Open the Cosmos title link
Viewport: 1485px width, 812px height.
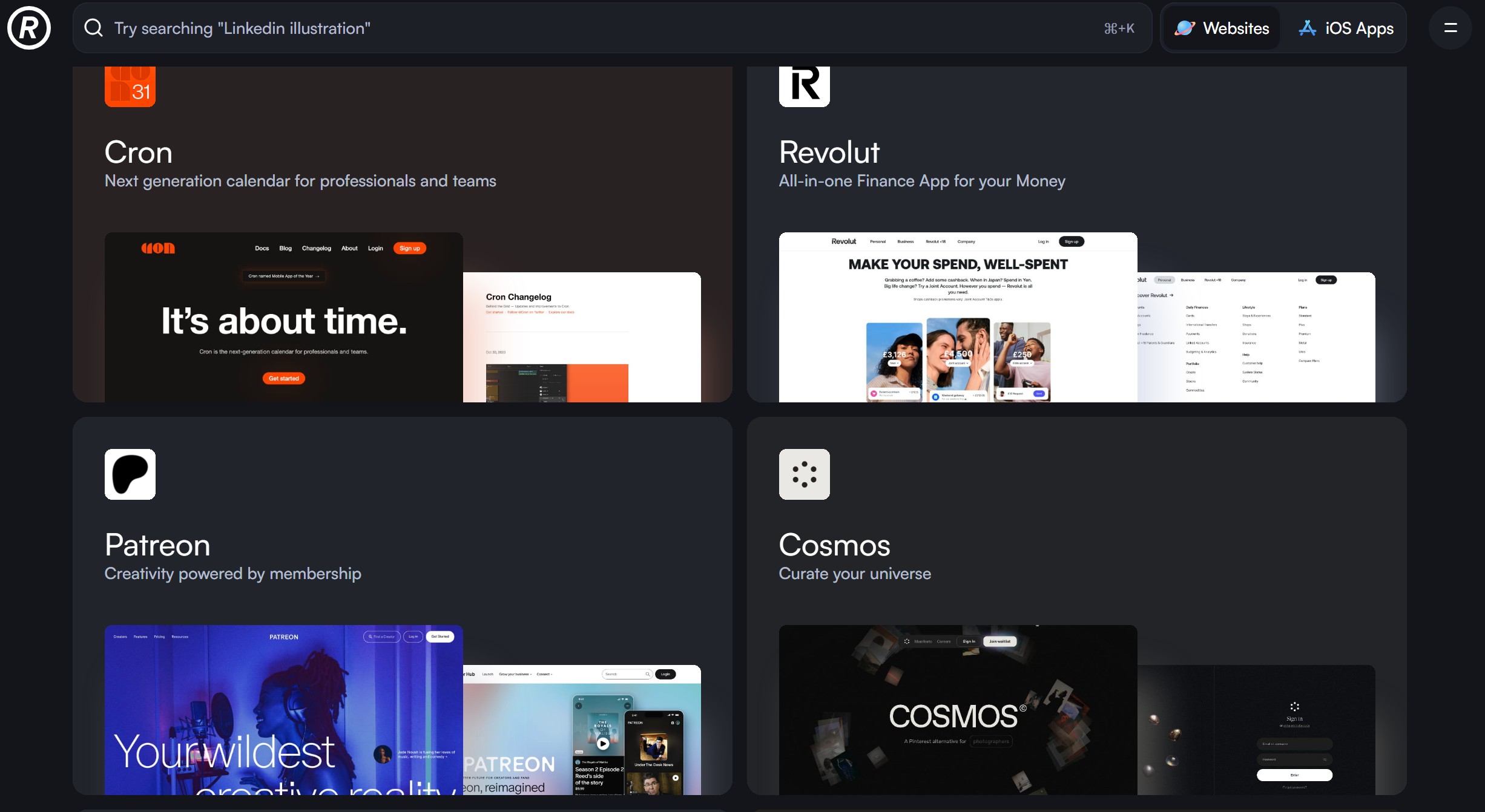[x=834, y=545]
